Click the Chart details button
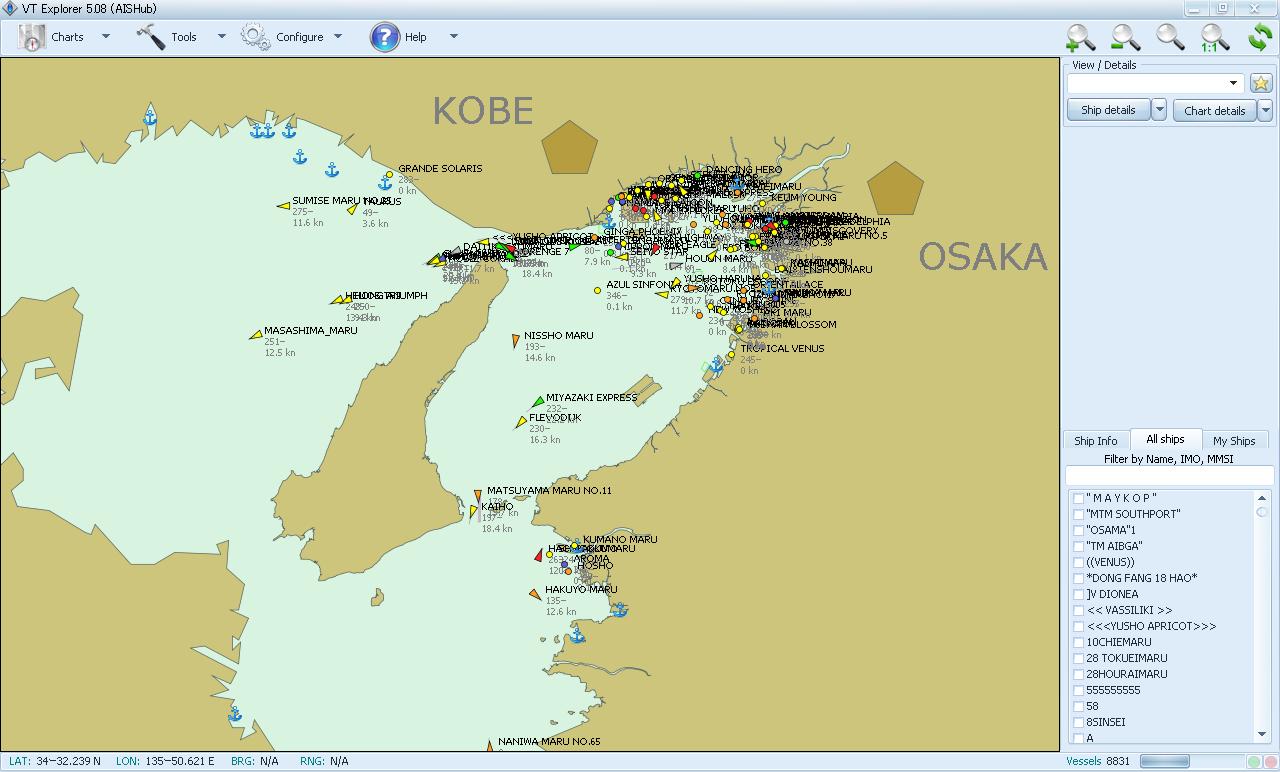 [x=1214, y=110]
